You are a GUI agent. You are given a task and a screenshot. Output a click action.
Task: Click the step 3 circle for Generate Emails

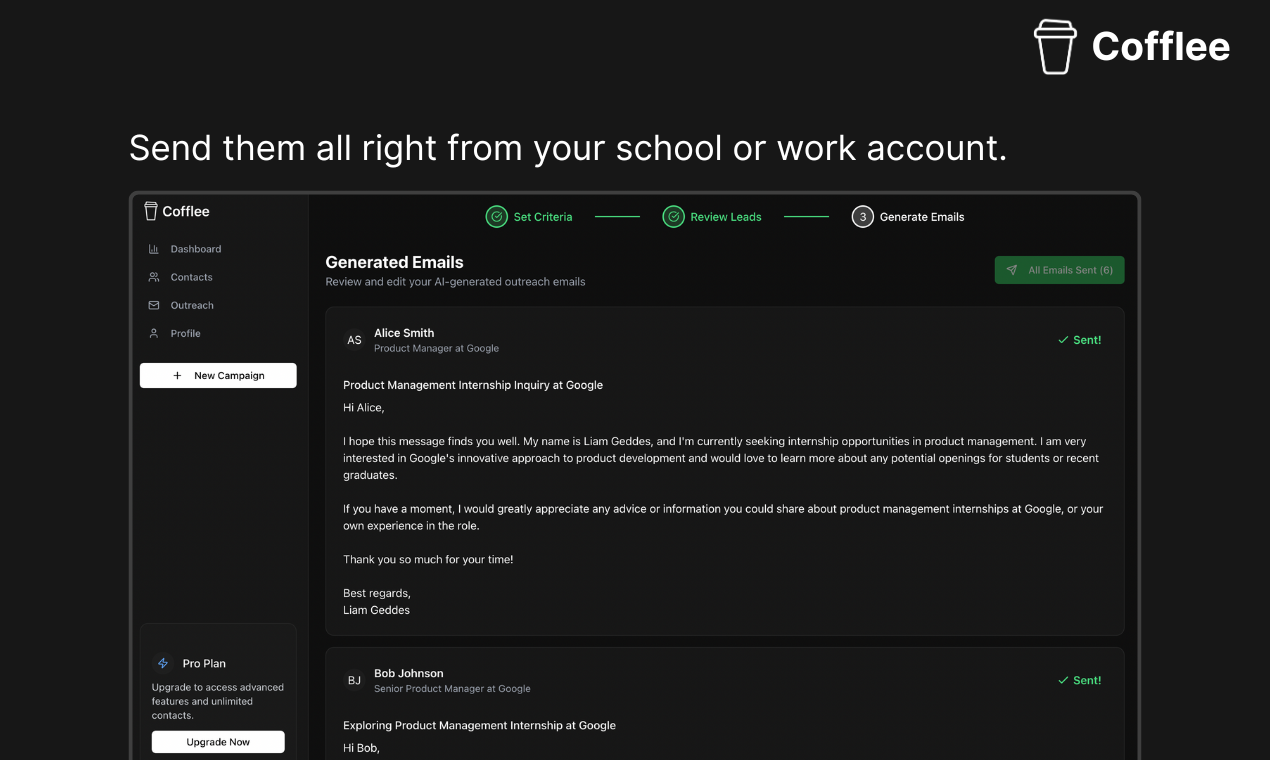862,217
